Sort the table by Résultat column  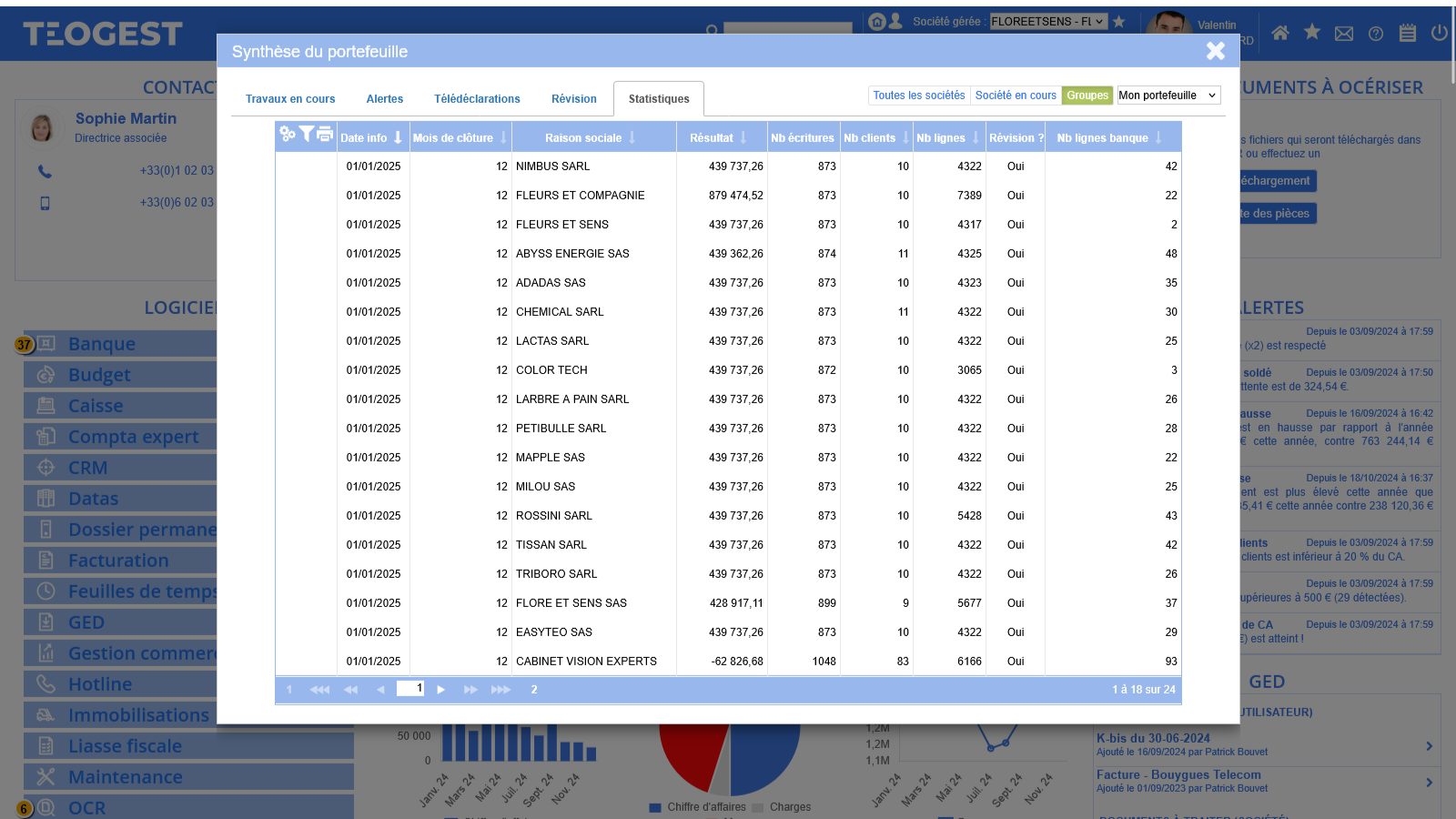coord(743,137)
